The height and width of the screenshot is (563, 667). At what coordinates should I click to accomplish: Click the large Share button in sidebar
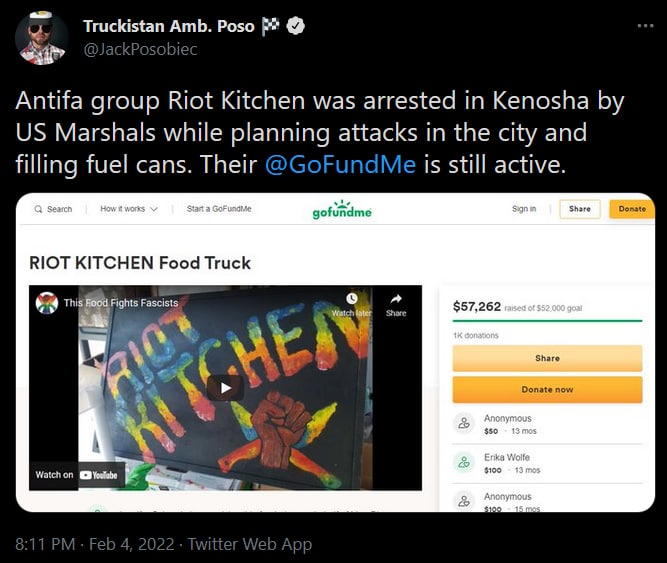pos(547,358)
